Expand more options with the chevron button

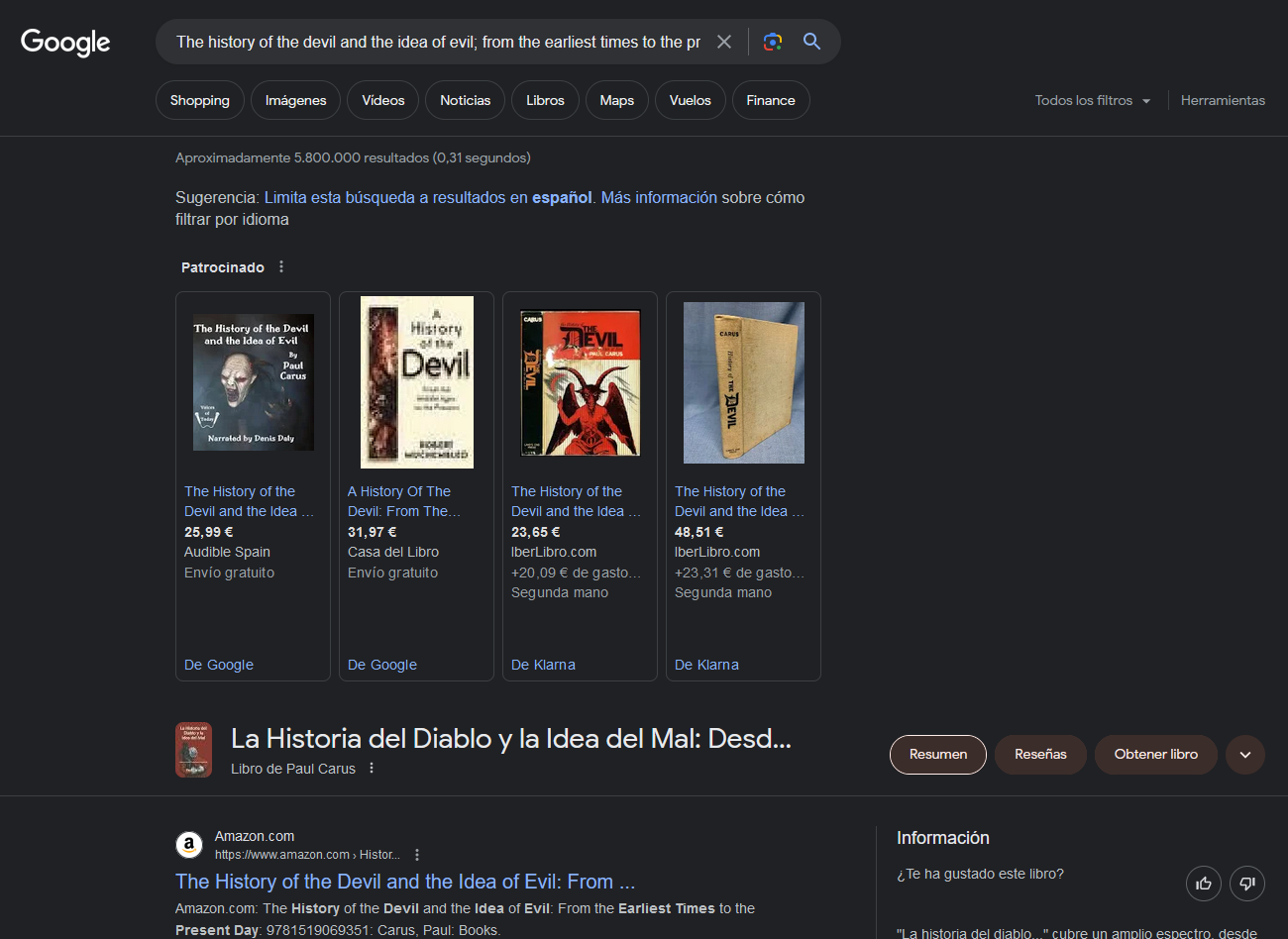click(1245, 754)
